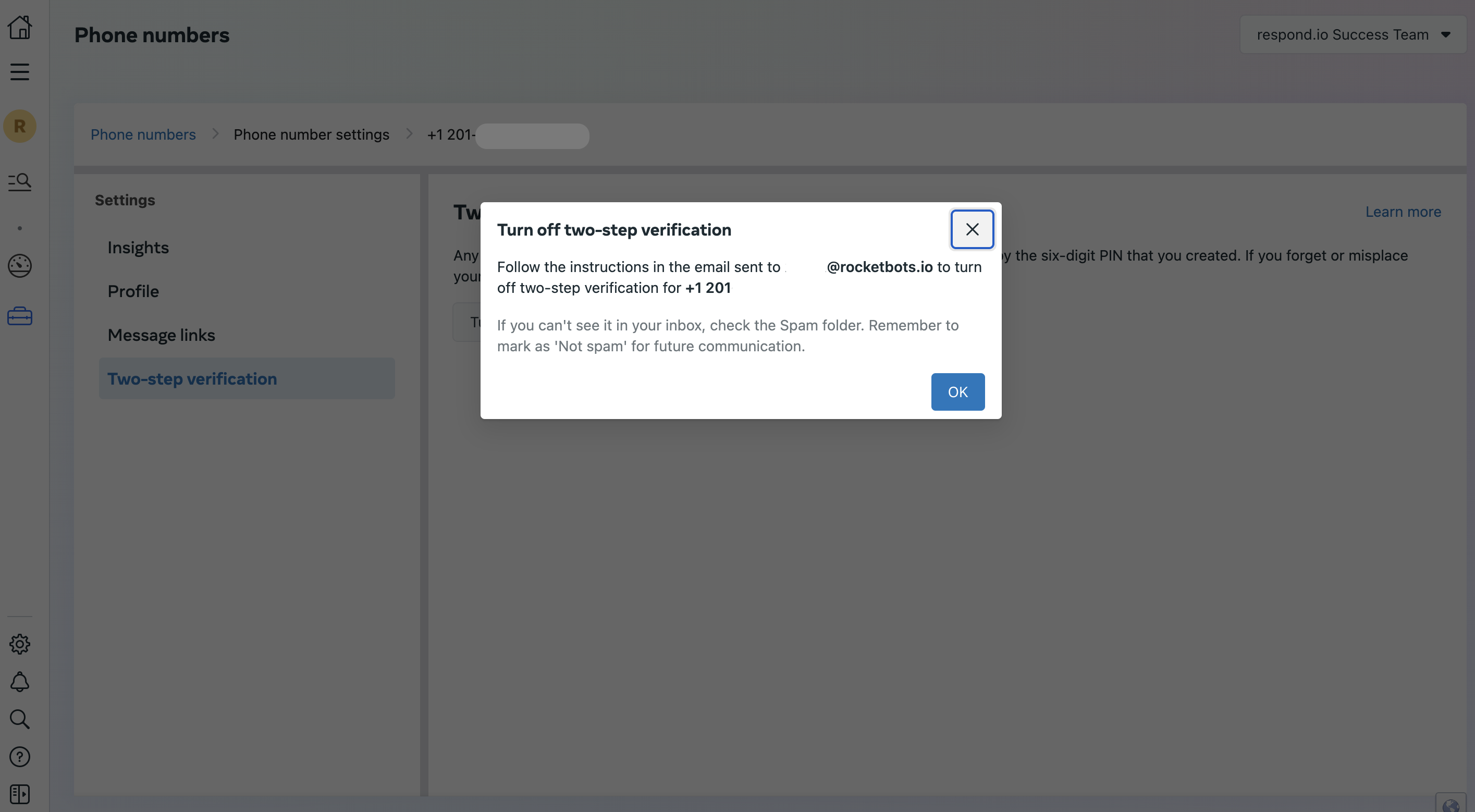This screenshot has height=812, width=1475.
Task: Click the Home icon in sidebar
Action: point(20,27)
